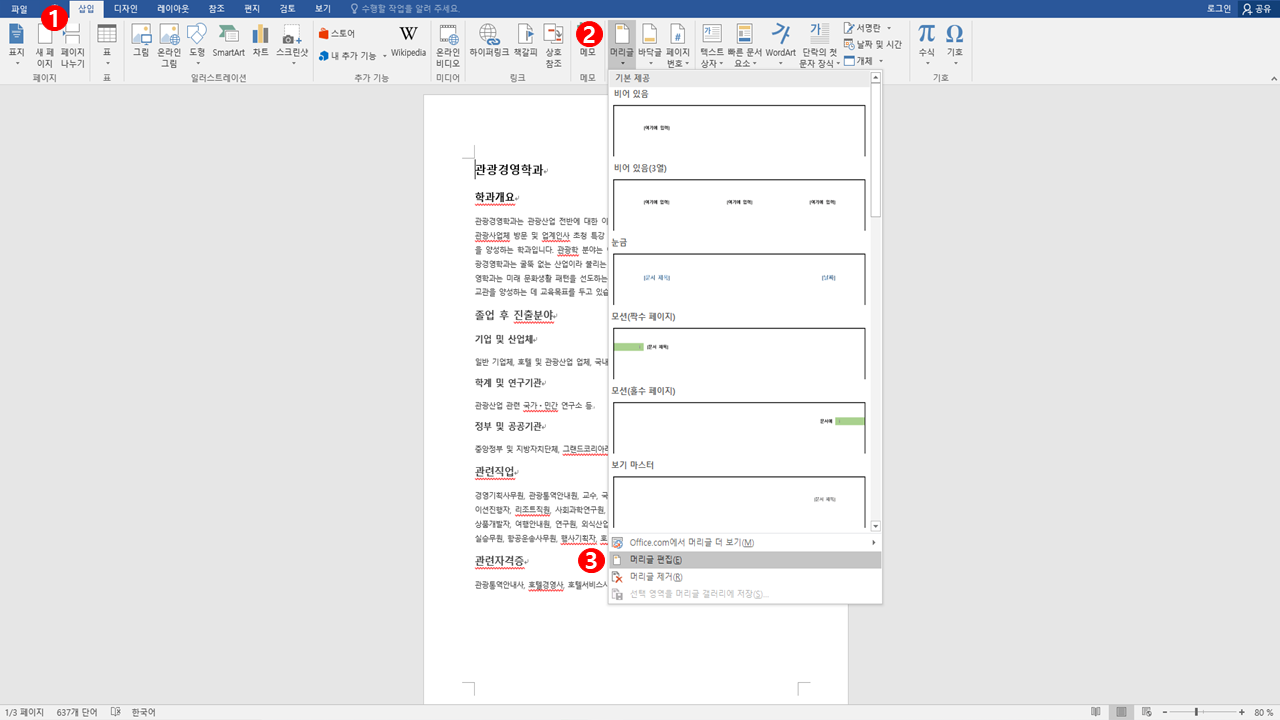Viewport: 1280px width, 720px height.
Task: Select the 비어 있음 header template
Action: pyautogui.click(x=741, y=128)
